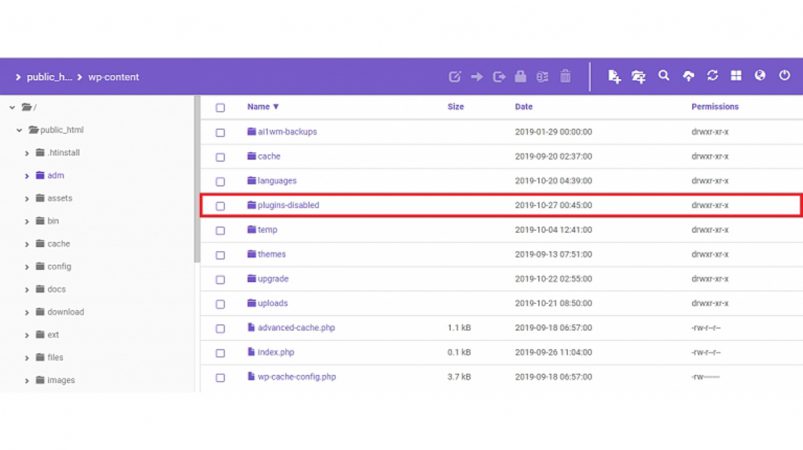Expand the config tree node

[x=27, y=267]
